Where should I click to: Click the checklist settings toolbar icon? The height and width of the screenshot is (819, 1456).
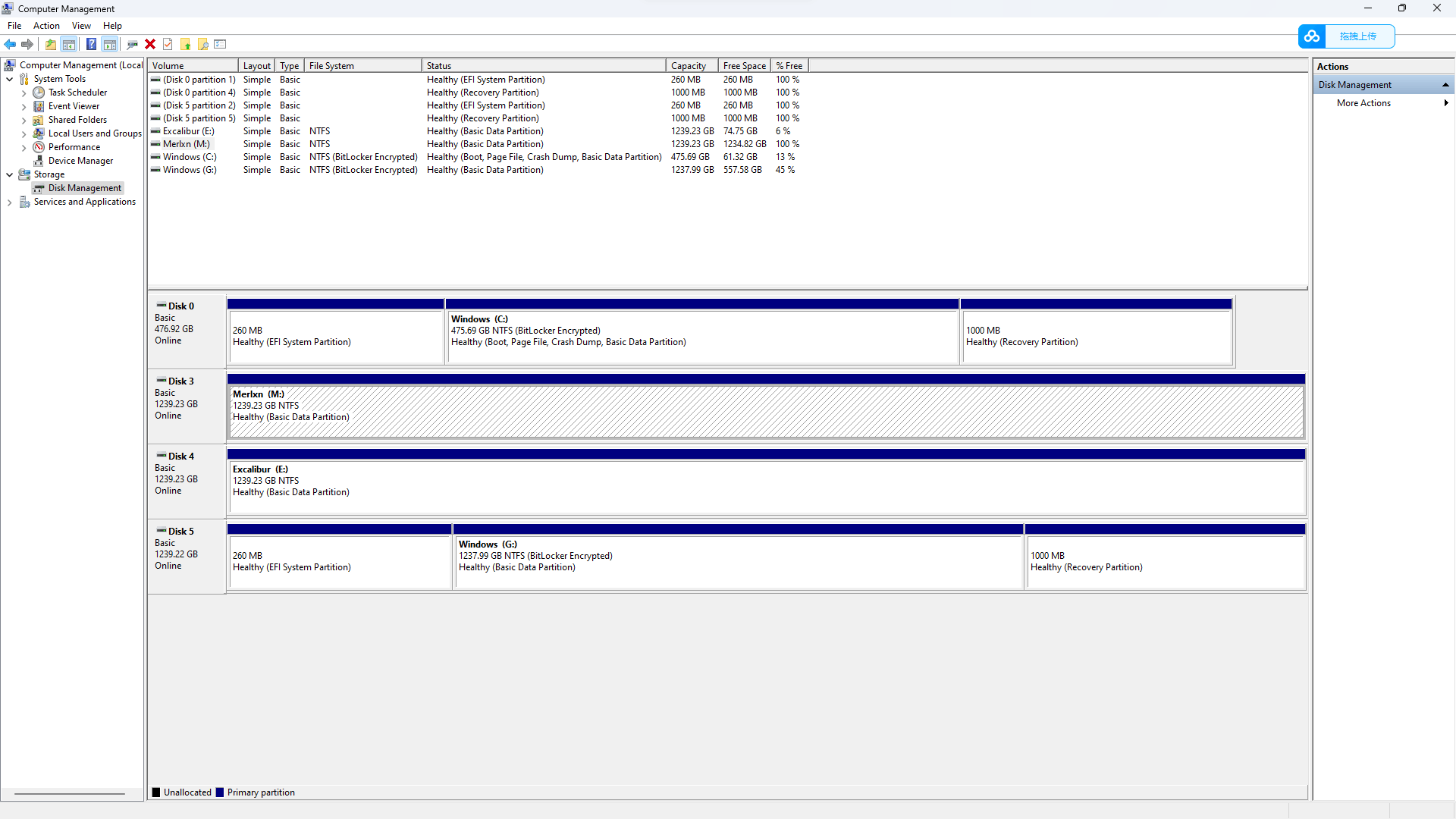221,44
